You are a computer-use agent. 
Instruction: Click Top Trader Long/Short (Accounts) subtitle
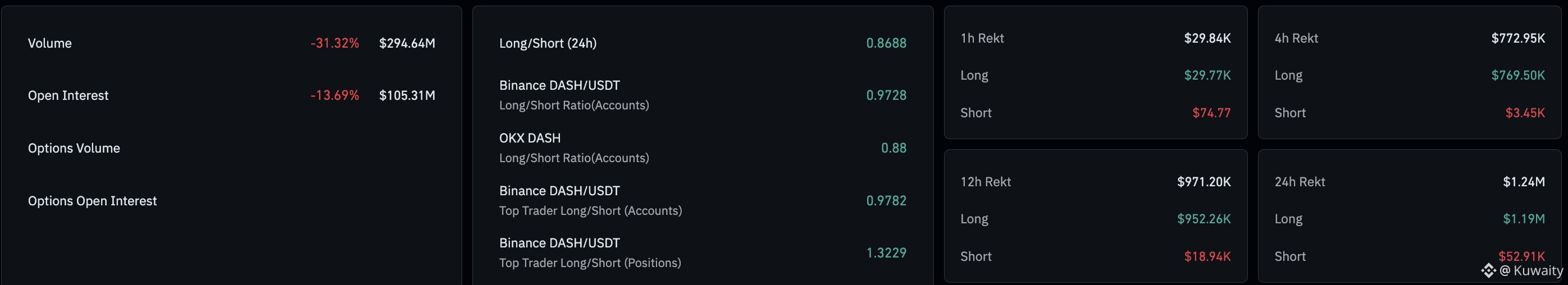click(590, 211)
